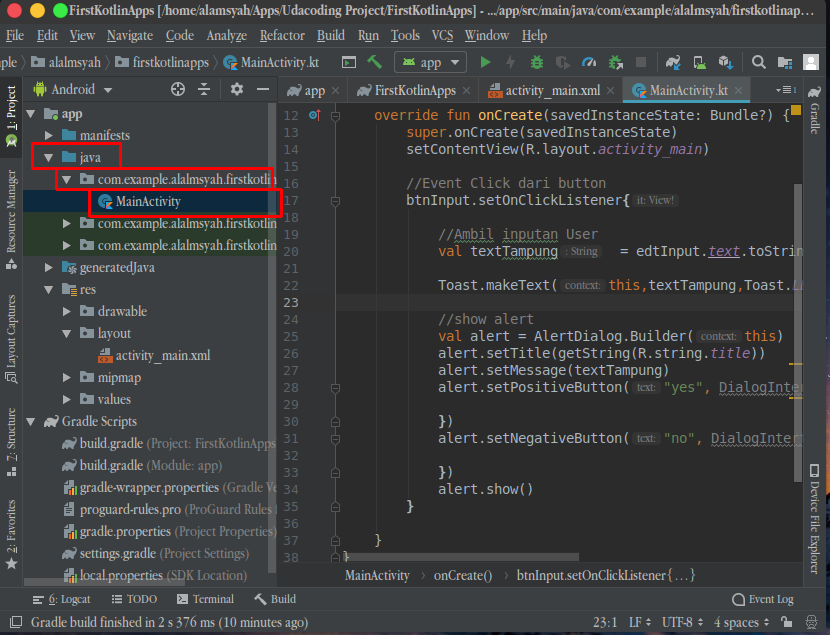Open the VCS menu
The image size is (830, 635).
(442, 35)
